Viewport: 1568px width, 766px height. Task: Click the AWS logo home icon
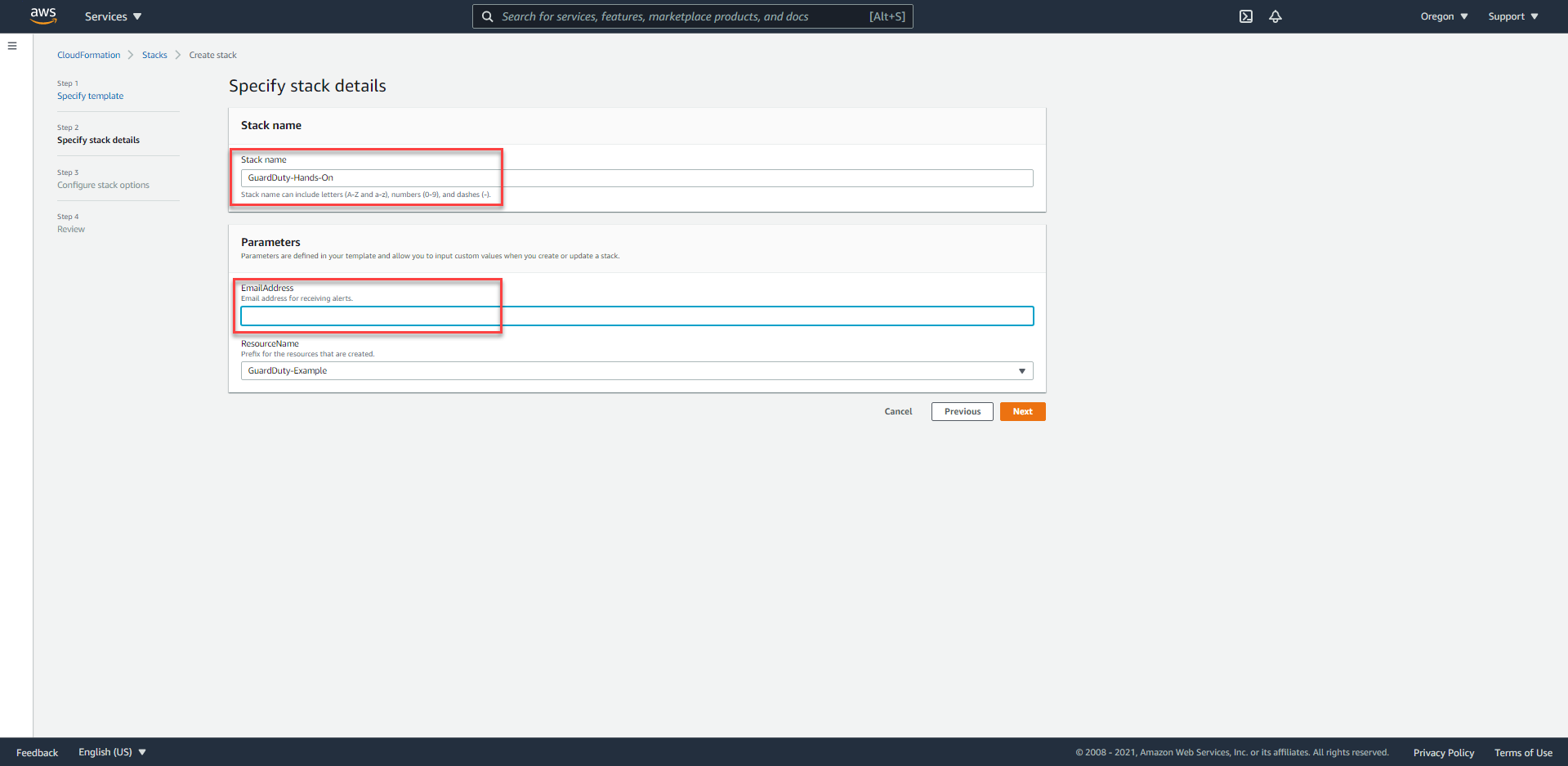coord(43,16)
